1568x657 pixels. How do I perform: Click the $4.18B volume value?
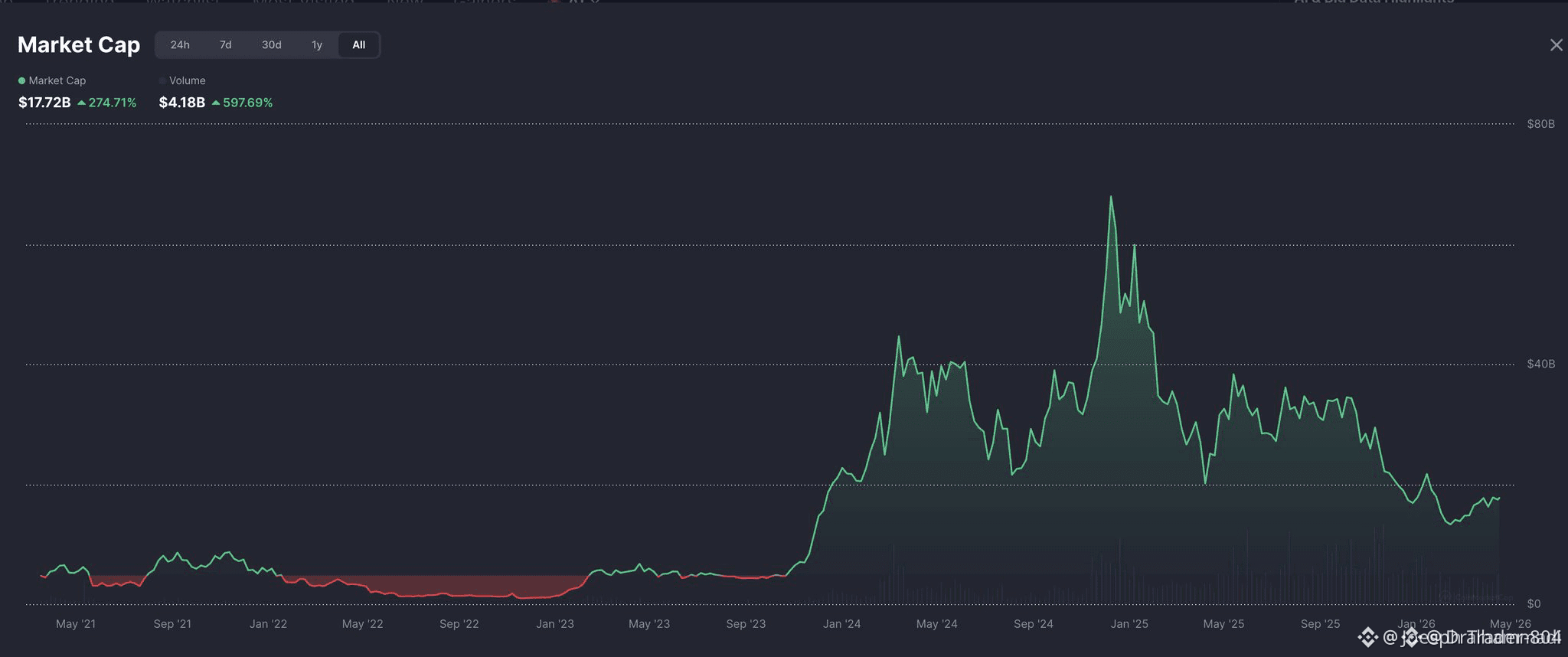182,103
